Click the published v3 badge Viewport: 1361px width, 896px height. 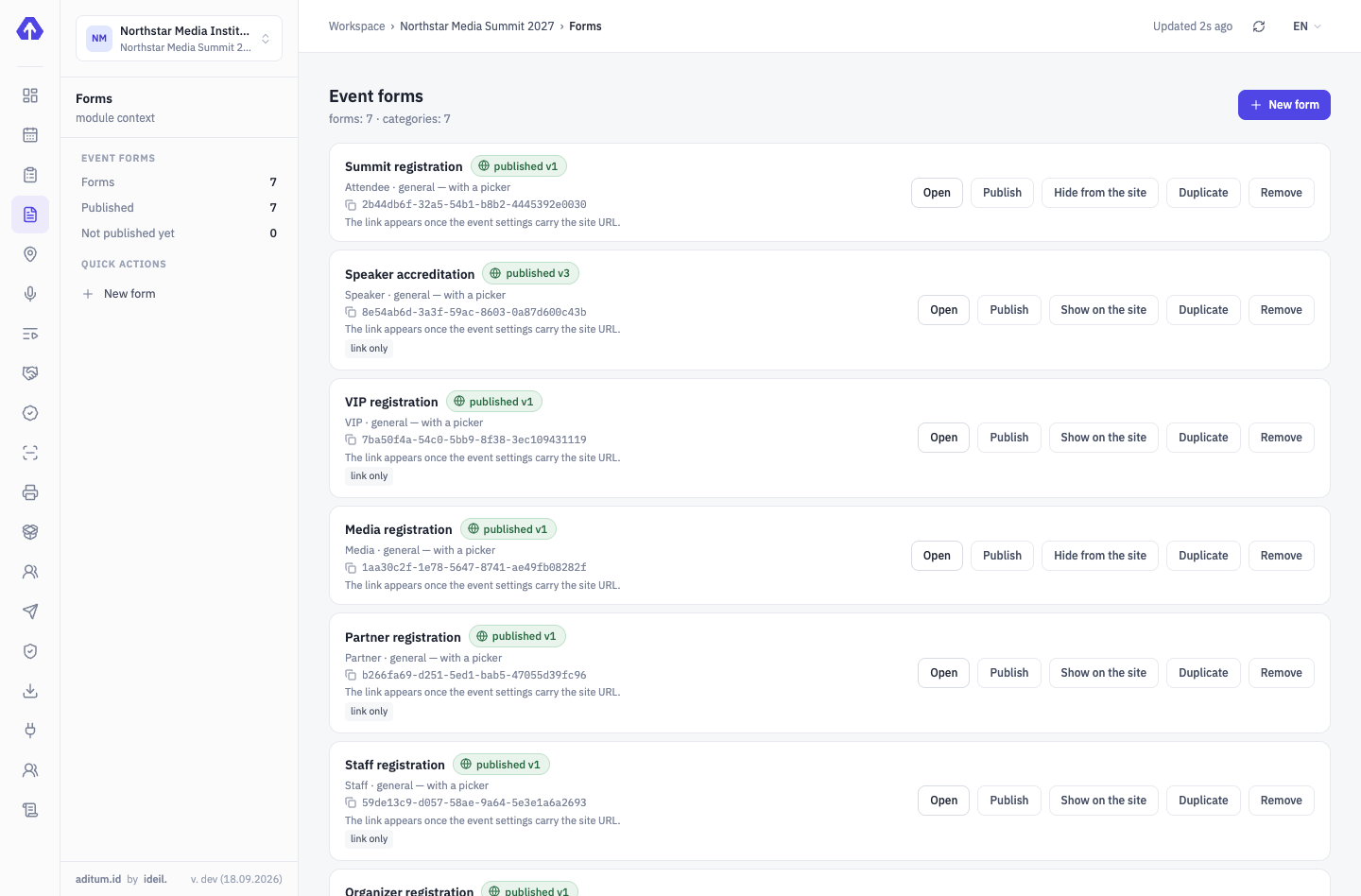[530, 273]
